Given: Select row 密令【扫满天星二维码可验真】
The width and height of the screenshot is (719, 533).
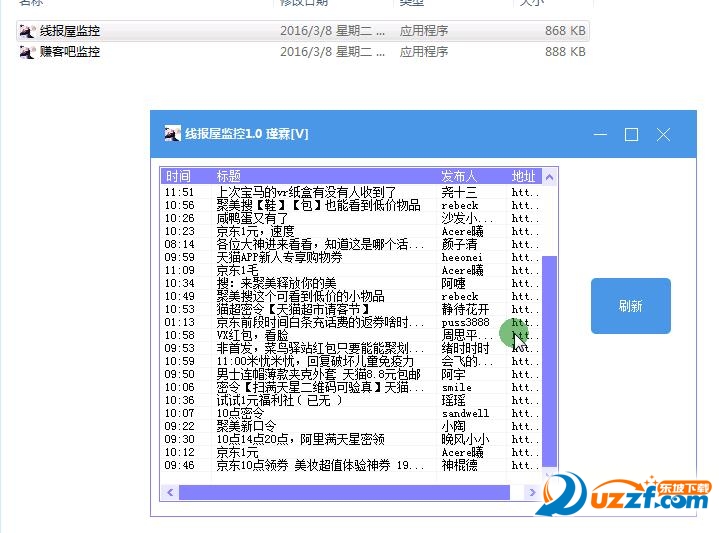Looking at the screenshot, I should [351, 387].
